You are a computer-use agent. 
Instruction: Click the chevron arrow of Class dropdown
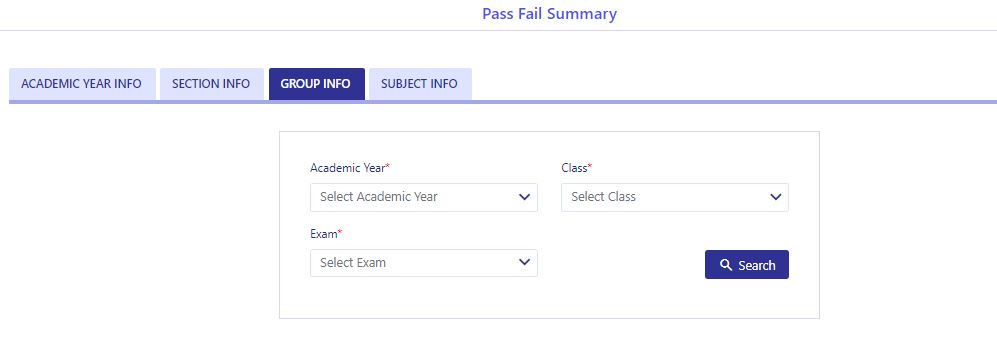[775, 197]
